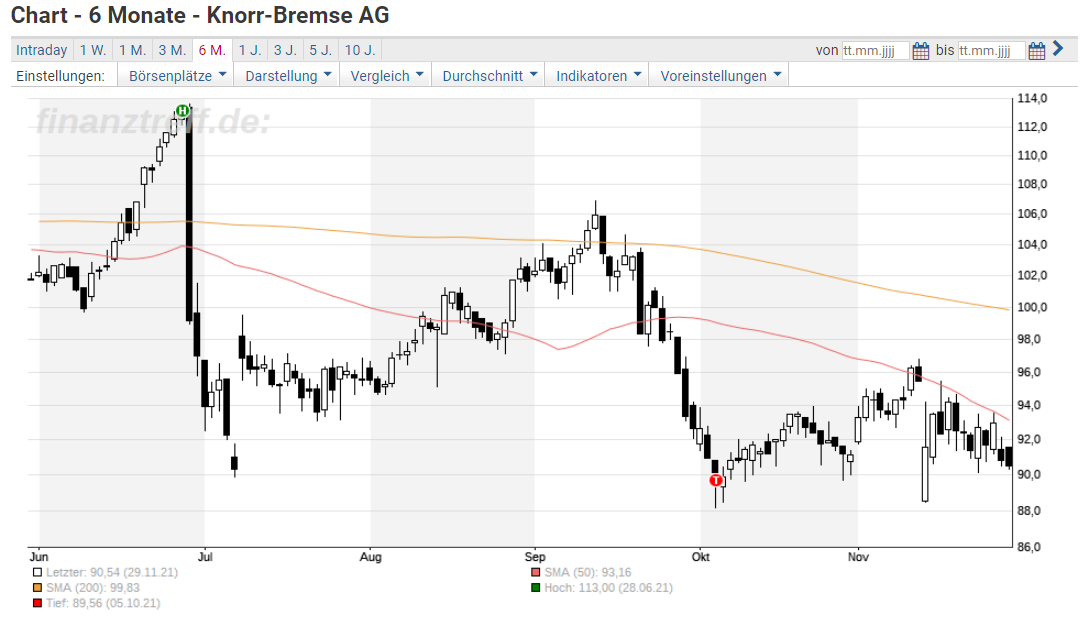This screenshot has height=619, width=1086.
Task: Click the 'Sep' x-axis label
Action: coord(535,557)
